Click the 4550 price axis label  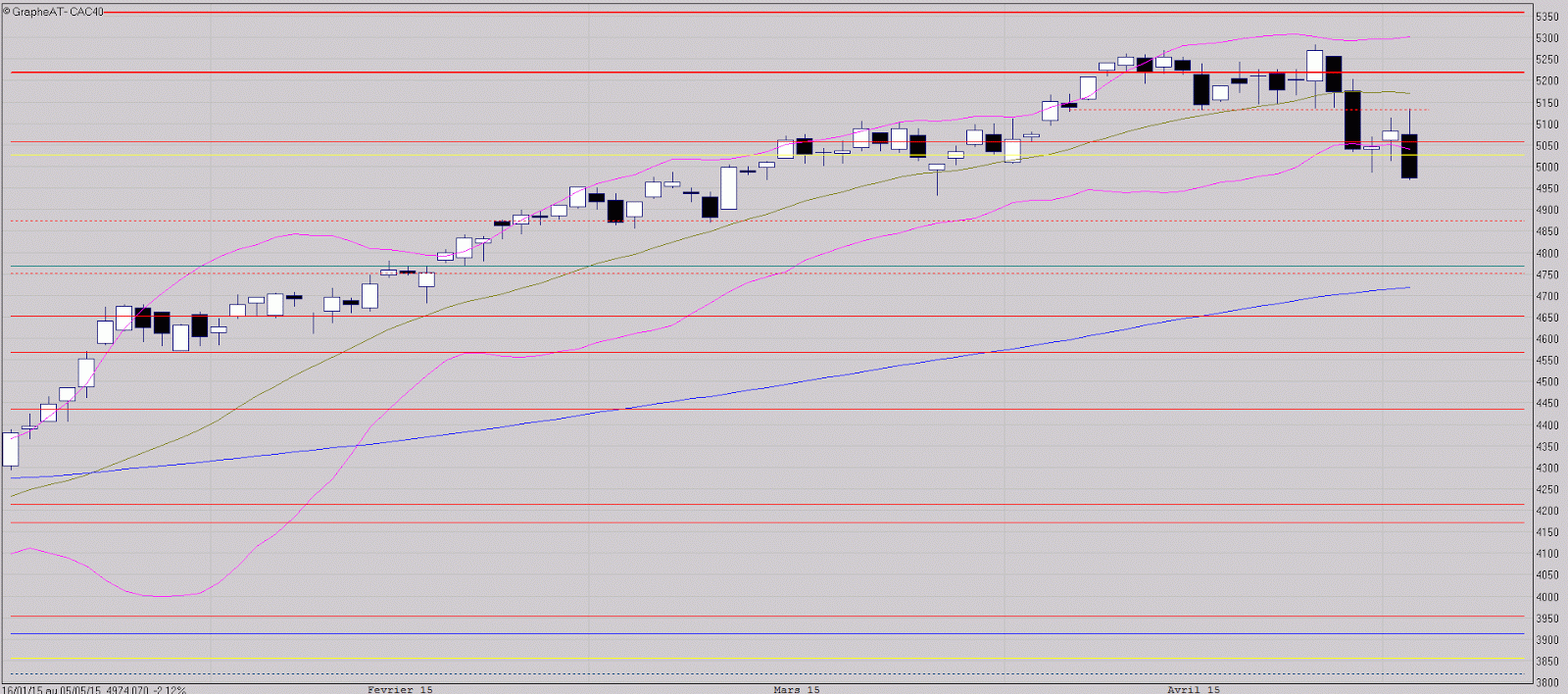click(x=1547, y=361)
